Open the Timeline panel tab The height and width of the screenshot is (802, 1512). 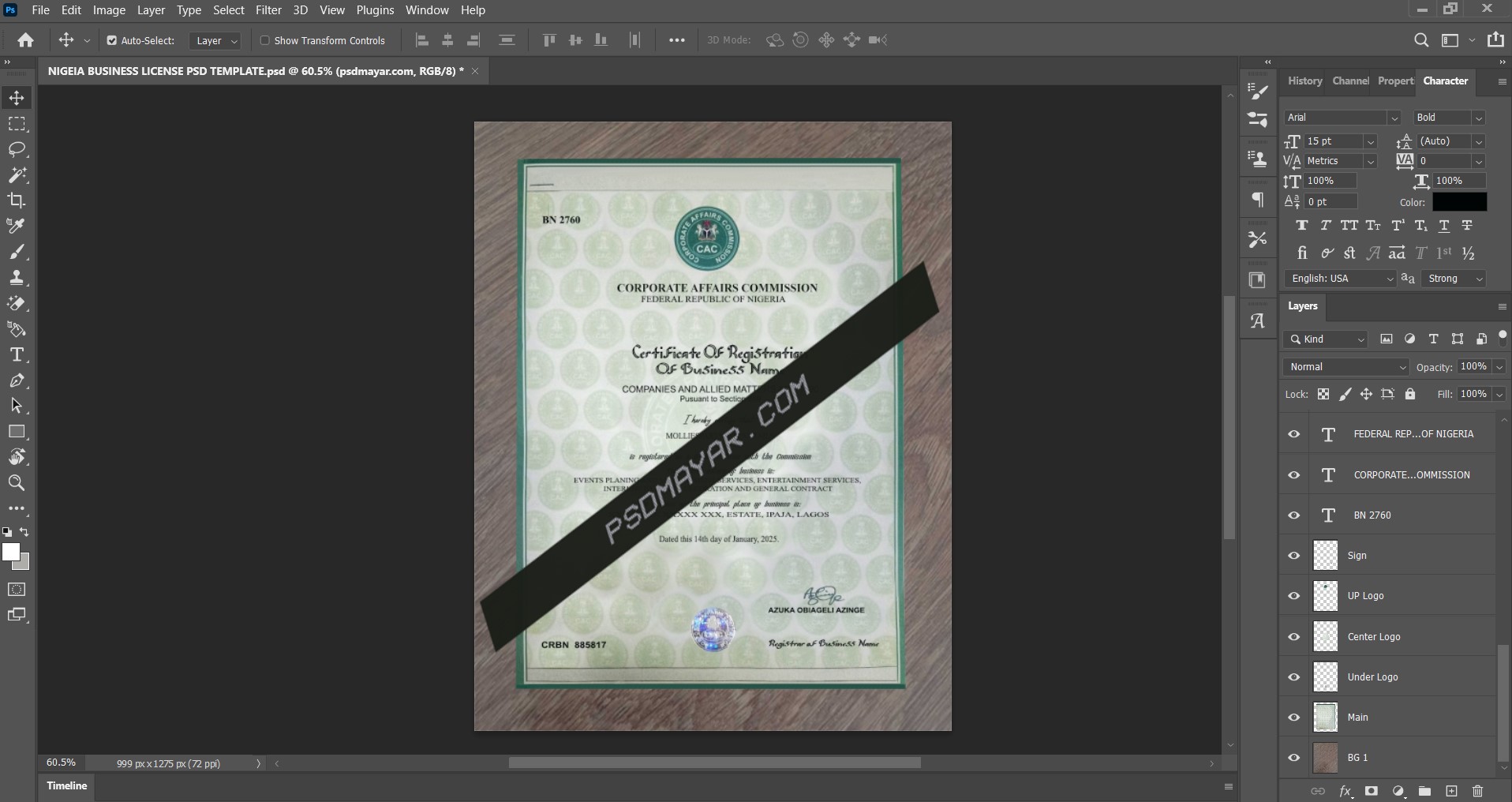66,785
